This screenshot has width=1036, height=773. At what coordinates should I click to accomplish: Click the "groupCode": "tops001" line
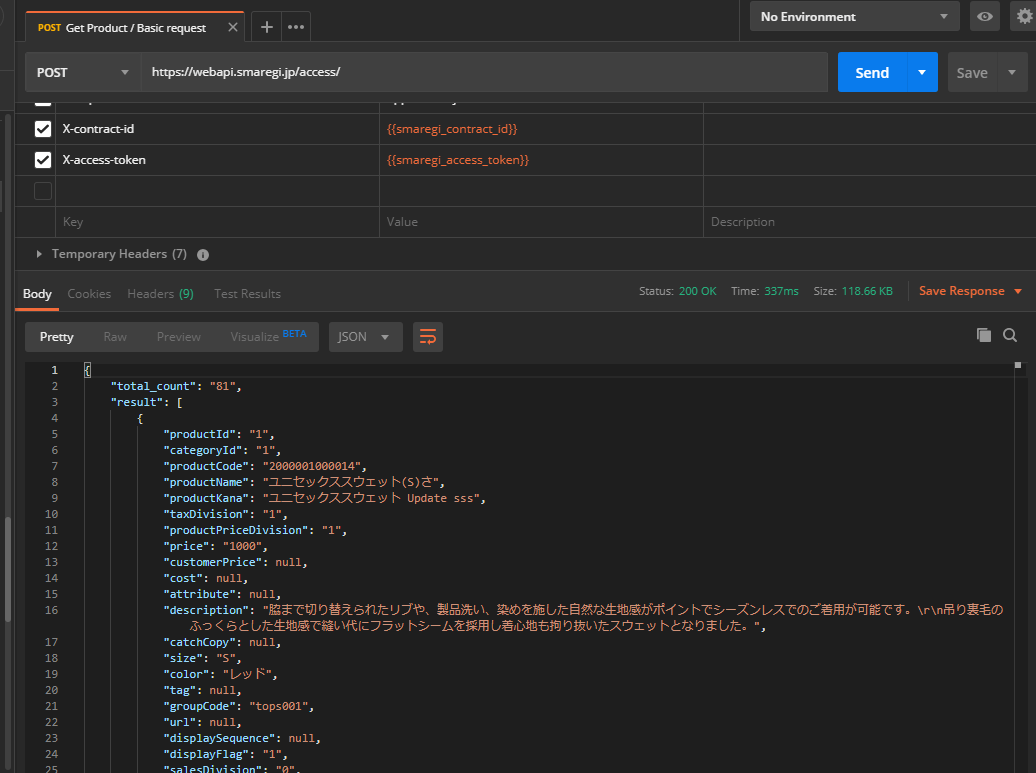click(x=239, y=706)
